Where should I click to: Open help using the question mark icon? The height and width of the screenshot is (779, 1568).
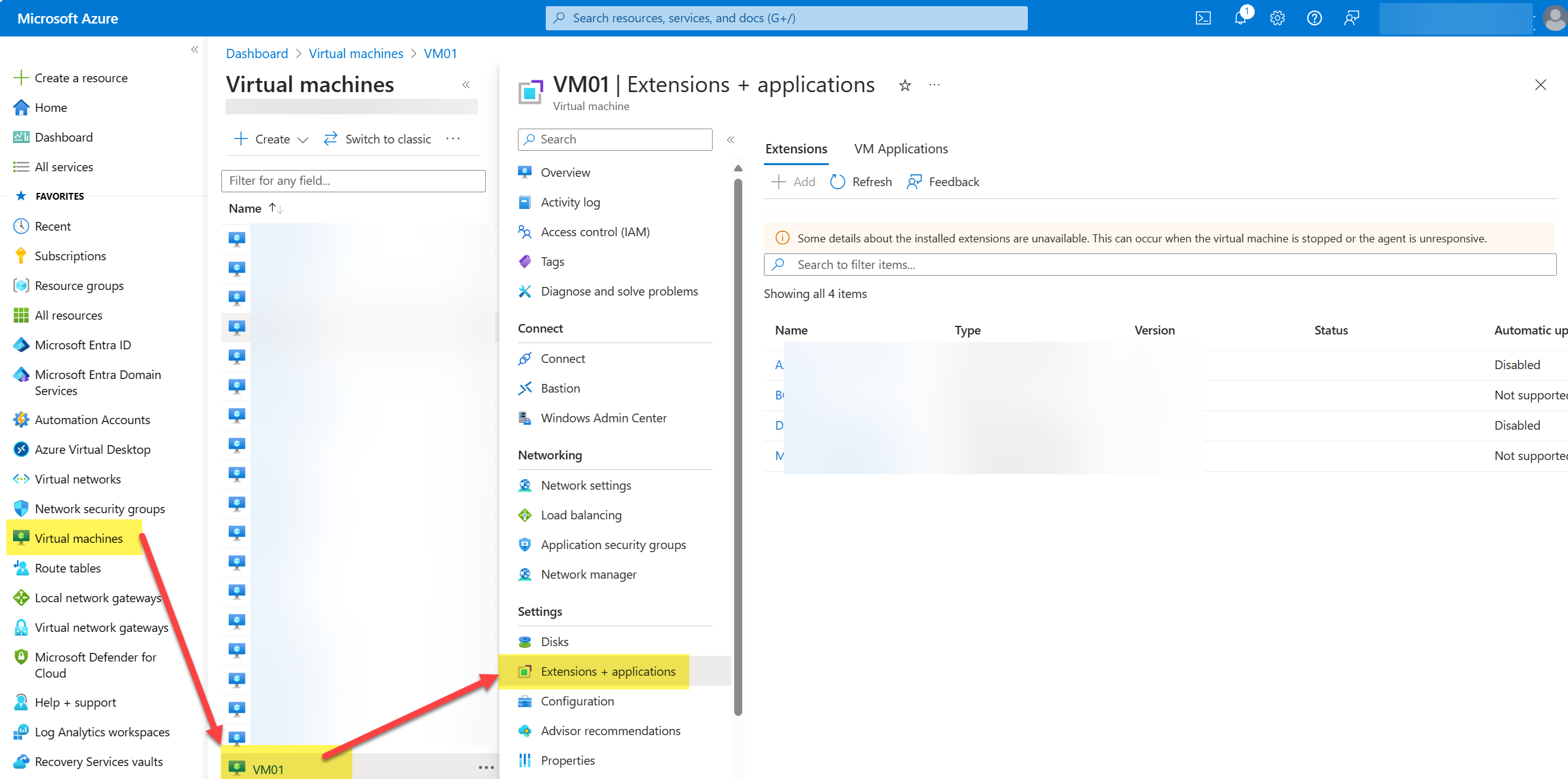coord(1314,18)
